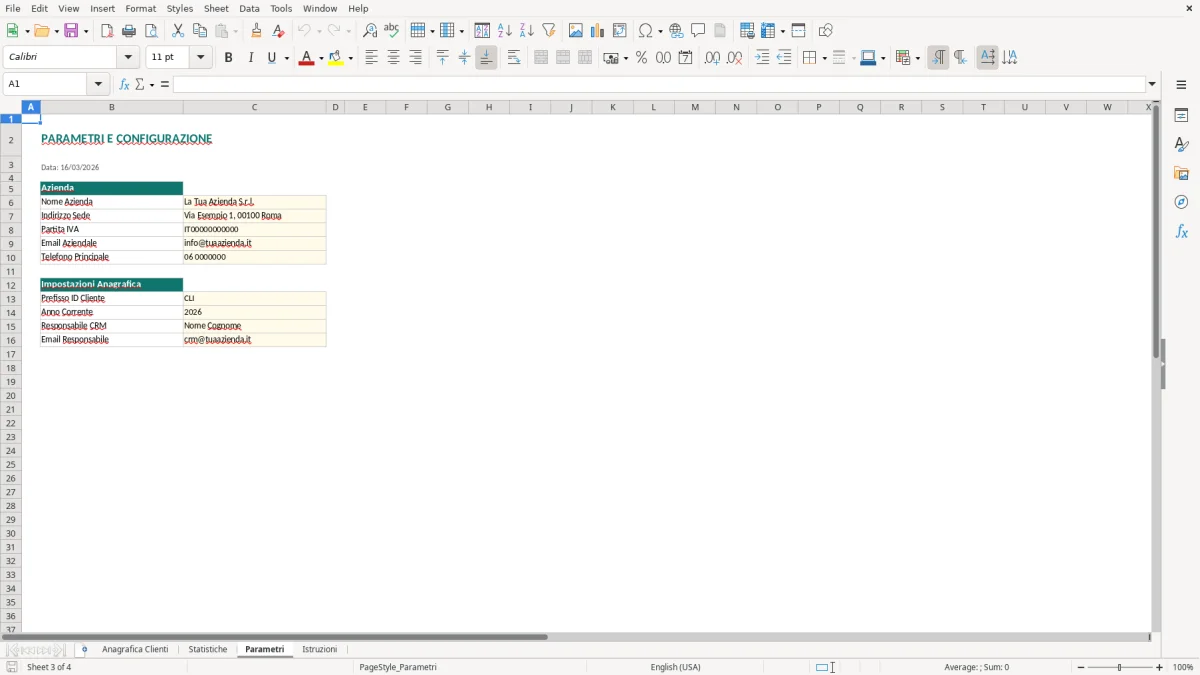
Task: Expand background color dropdown arrow
Action: pyautogui.click(x=351, y=58)
